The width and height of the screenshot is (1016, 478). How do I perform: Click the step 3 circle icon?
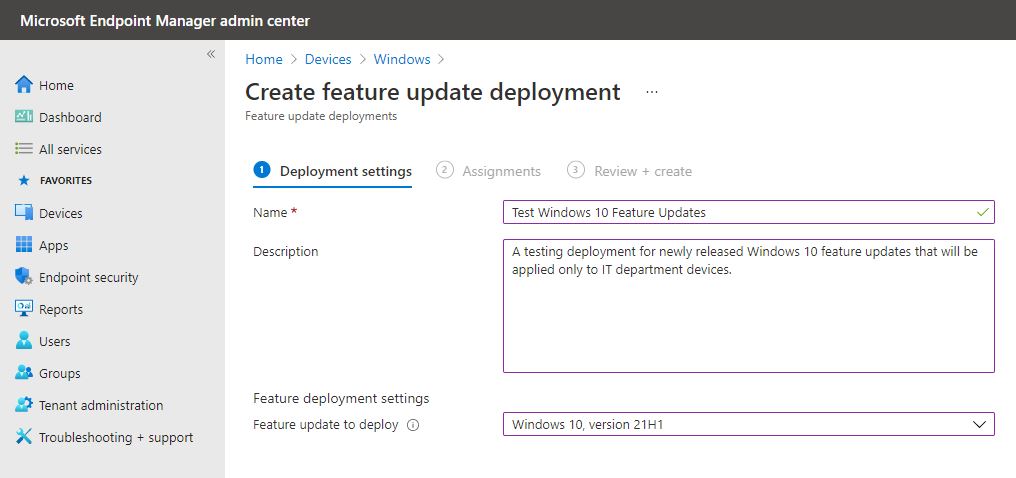tap(575, 170)
